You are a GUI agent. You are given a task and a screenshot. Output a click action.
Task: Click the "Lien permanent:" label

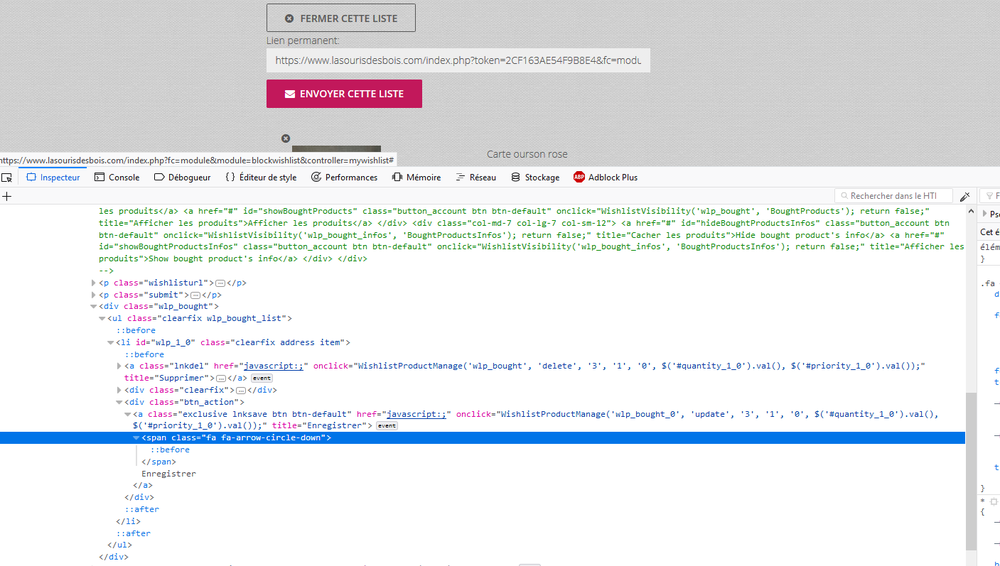coord(303,40)
